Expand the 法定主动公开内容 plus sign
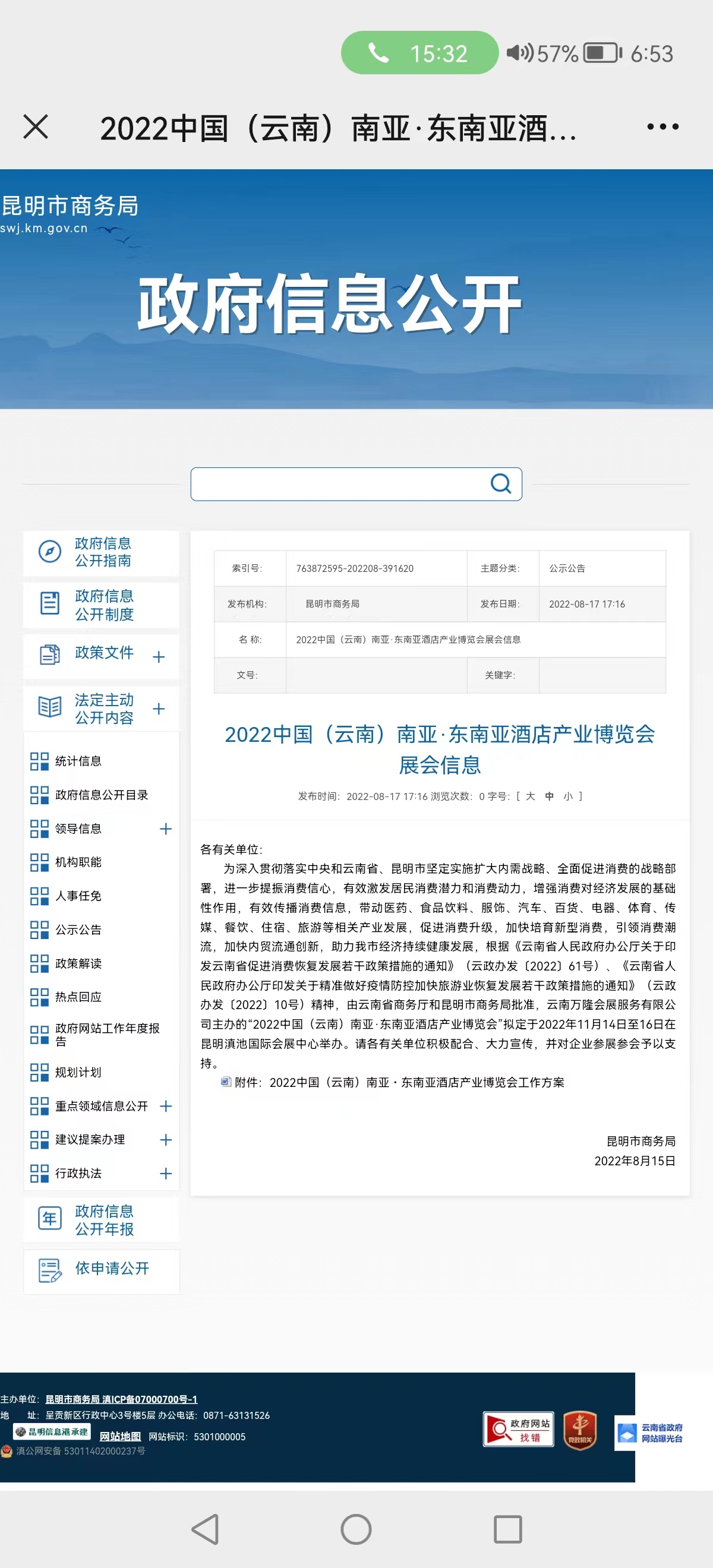Image resolution: width=713 pixels, height=1568 pixels. (159, 709)
